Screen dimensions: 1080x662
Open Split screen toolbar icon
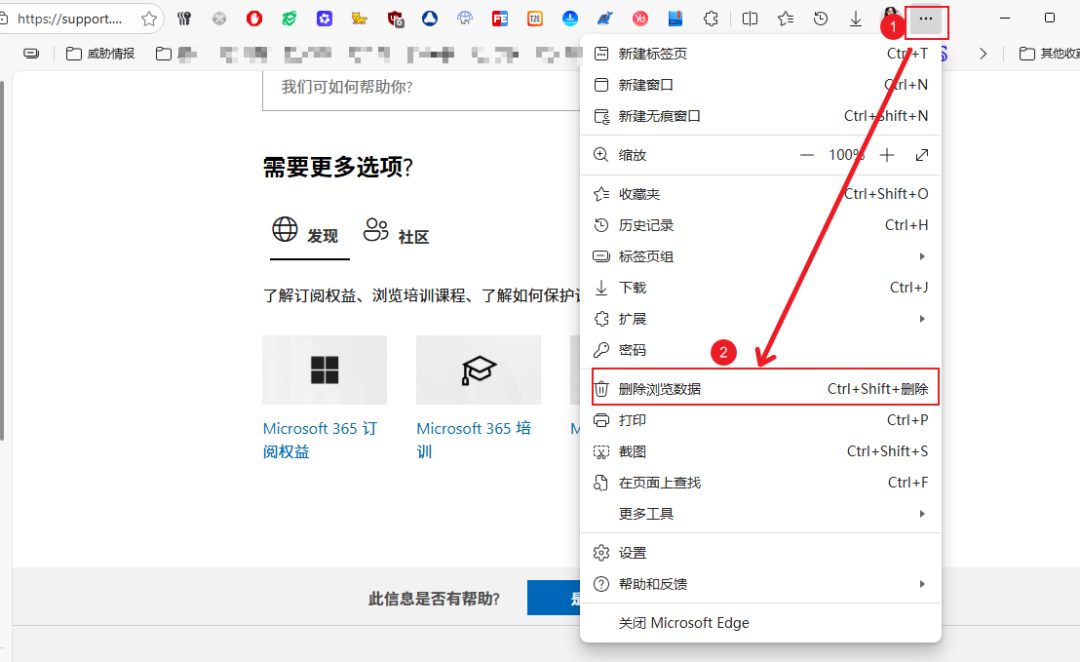click(750, 19)
